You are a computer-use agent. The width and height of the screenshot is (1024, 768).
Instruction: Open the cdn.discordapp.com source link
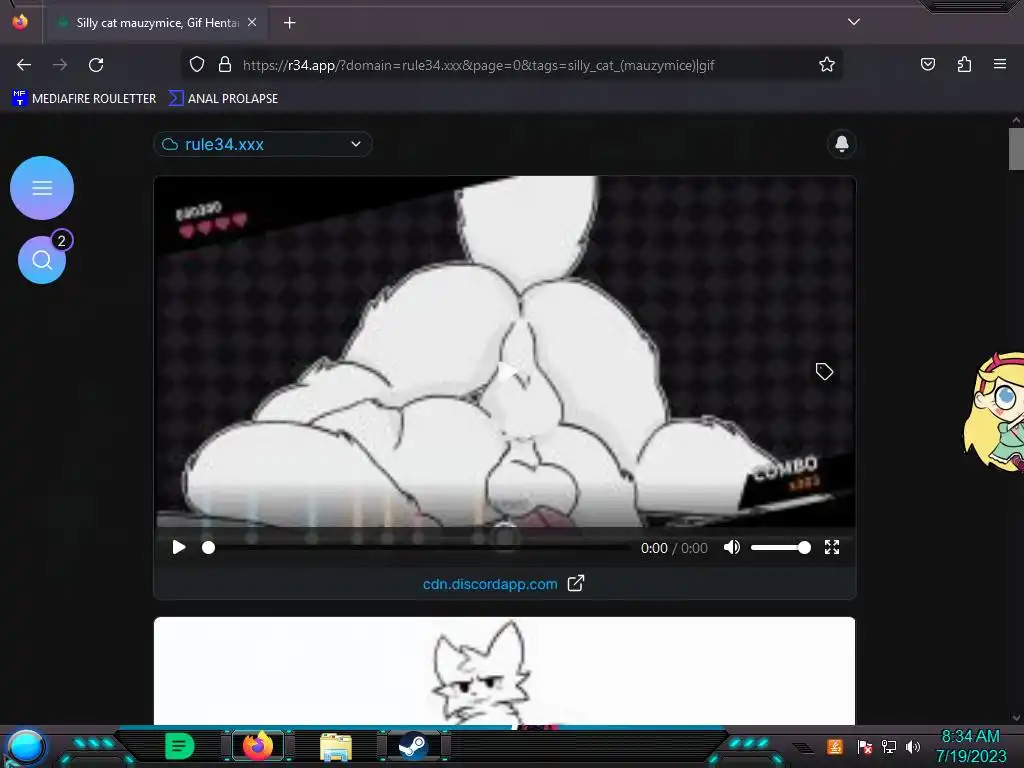pos(490,584)
